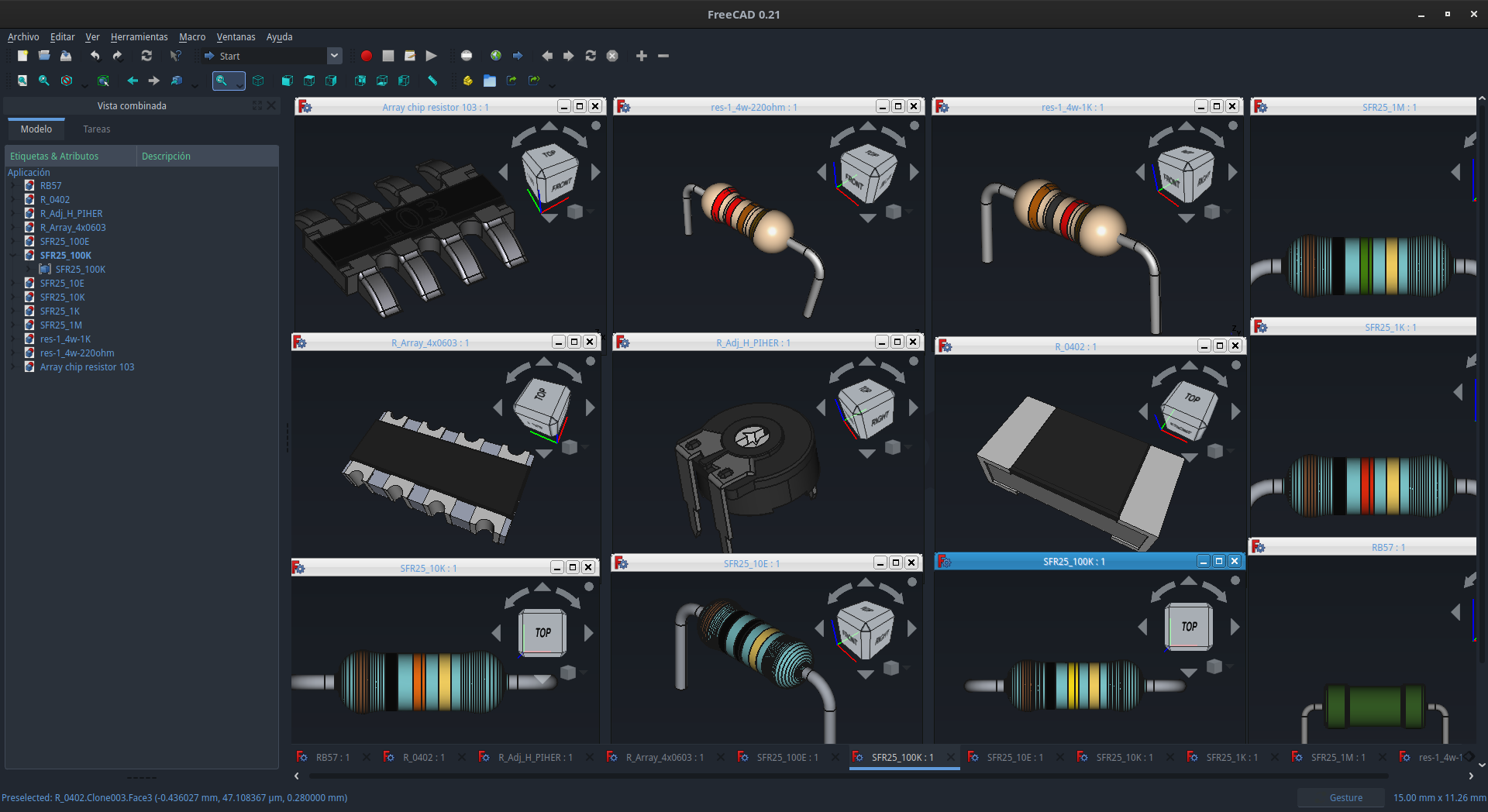Image resolution: width=1488 pixels, height=812 pixels.
Task: Create a Part with yellow icon
Action: pos(467,81)
